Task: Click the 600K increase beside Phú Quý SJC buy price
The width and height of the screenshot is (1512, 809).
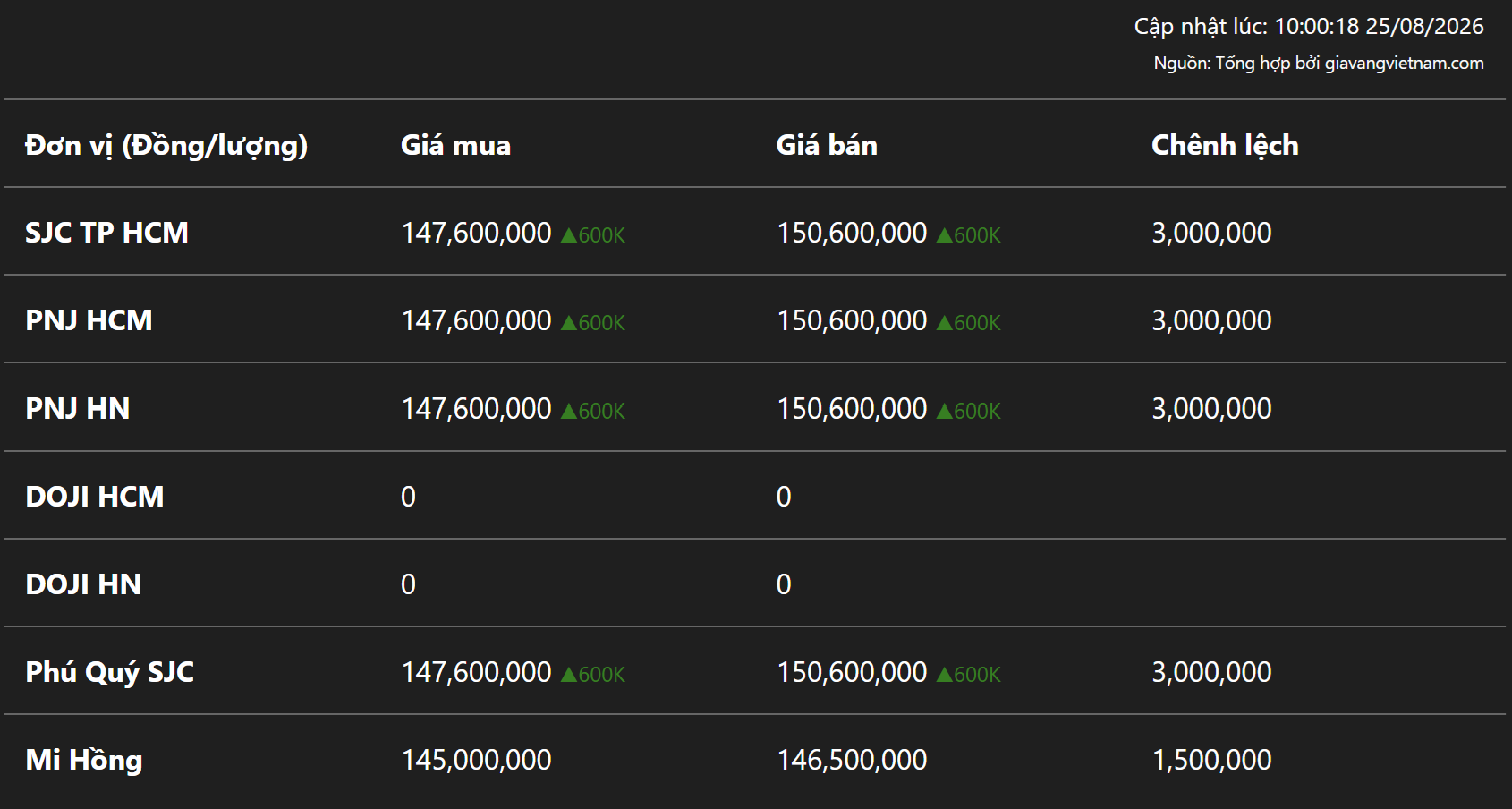Action: click(x=593, y=674)
